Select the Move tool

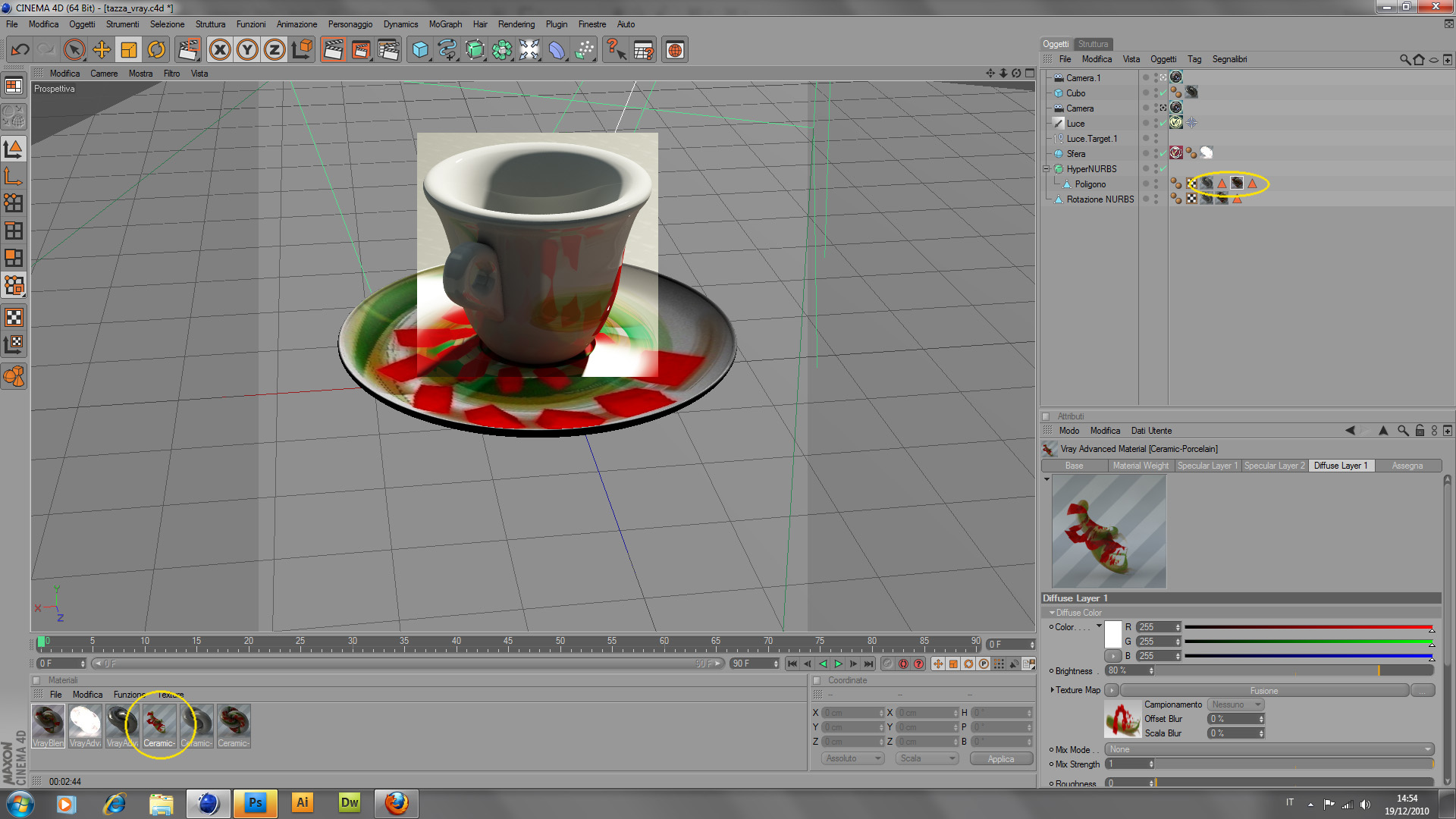click(x=102, y=50)
